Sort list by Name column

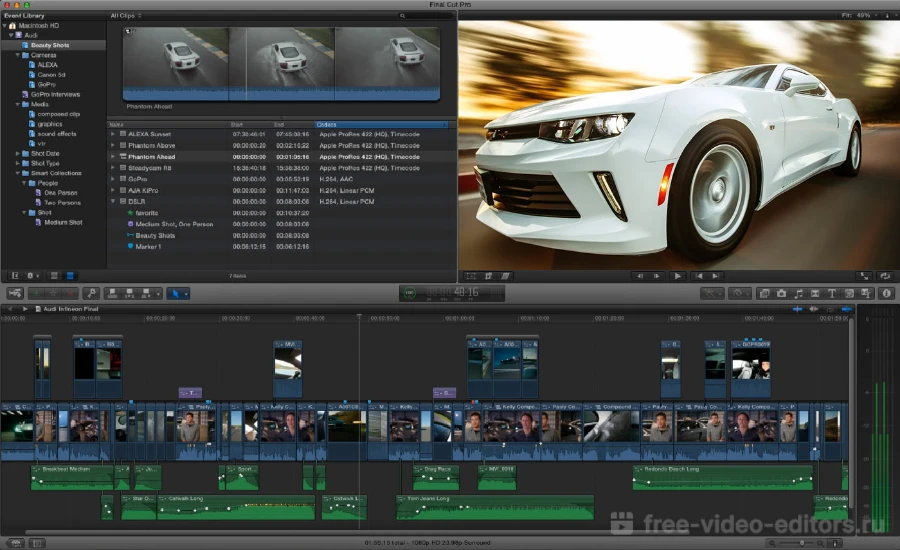(x=168, y=125)
